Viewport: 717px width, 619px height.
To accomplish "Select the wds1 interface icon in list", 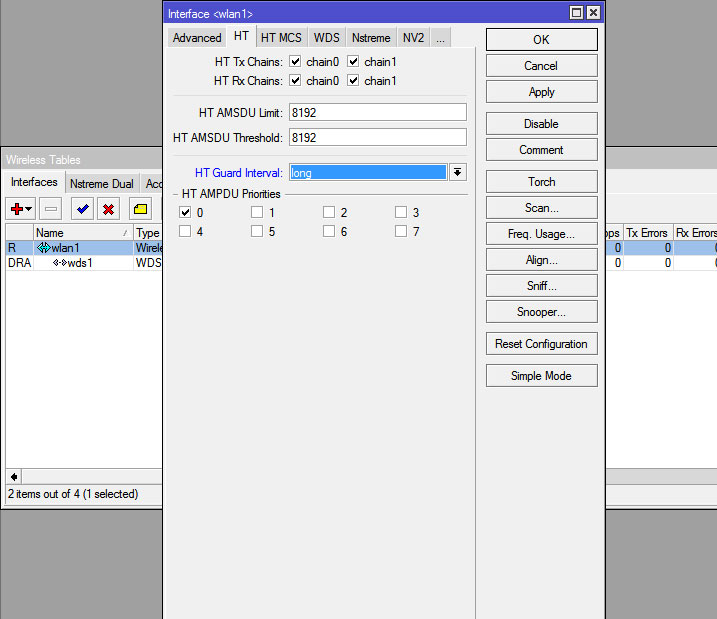I will (59, 263).
